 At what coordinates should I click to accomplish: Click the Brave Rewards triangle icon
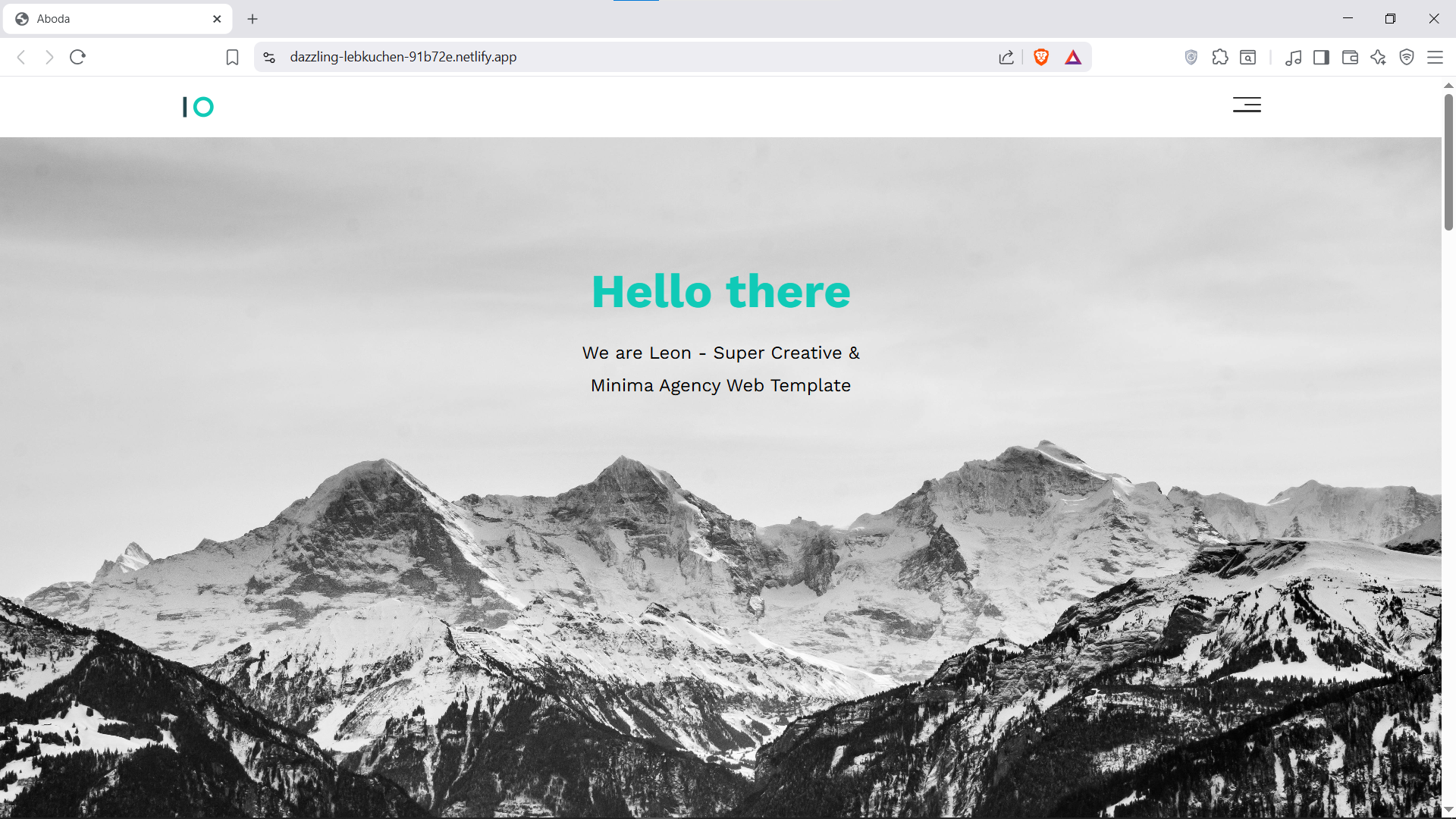pyautogui.click(x=1072, y=57)
